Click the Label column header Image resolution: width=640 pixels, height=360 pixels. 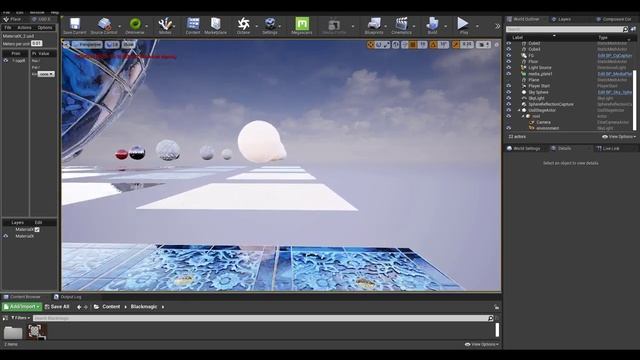tap(518, 37)
